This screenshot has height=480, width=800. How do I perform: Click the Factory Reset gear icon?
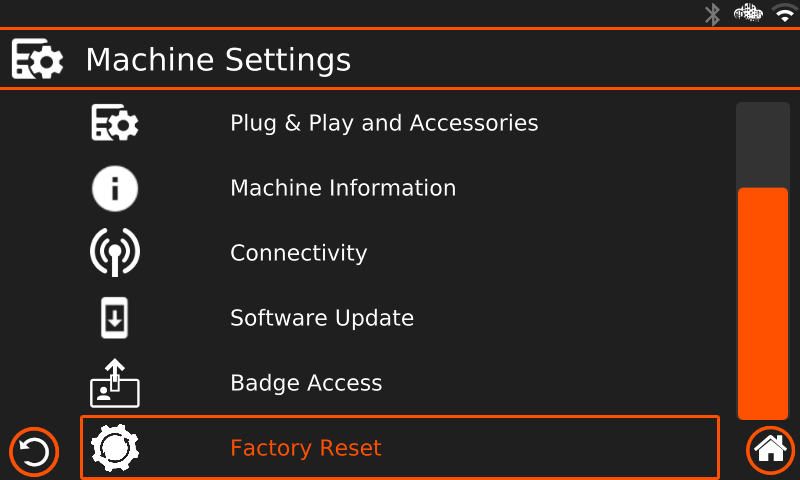click(x=115, y=448)
